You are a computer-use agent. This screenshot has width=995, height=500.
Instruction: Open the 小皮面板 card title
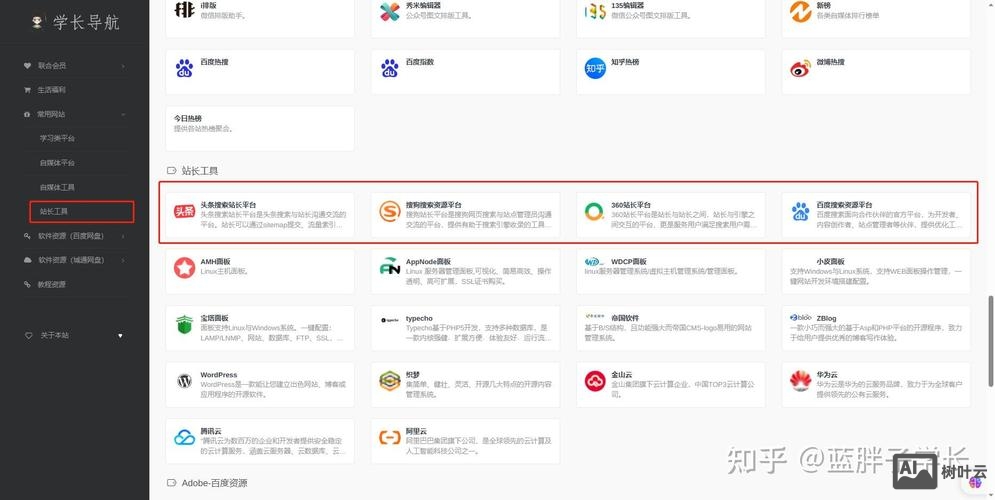pyautogui.click(x=830, y=261)
